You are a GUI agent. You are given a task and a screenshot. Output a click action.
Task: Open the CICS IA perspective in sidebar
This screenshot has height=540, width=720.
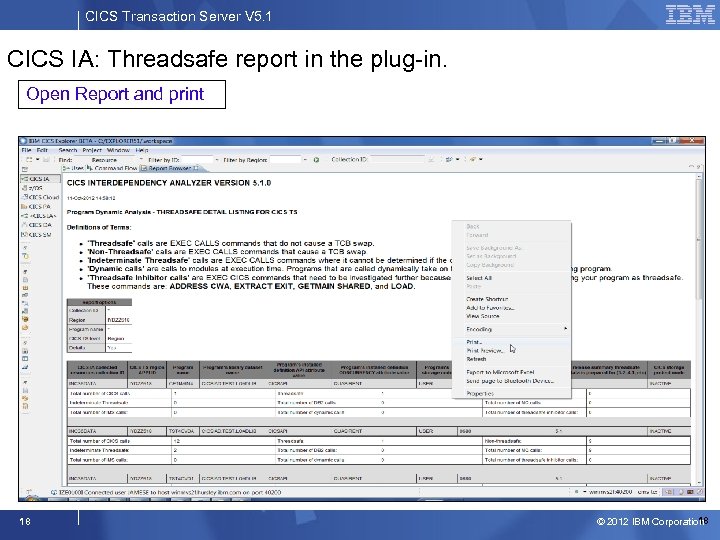[x=40, y=179]
